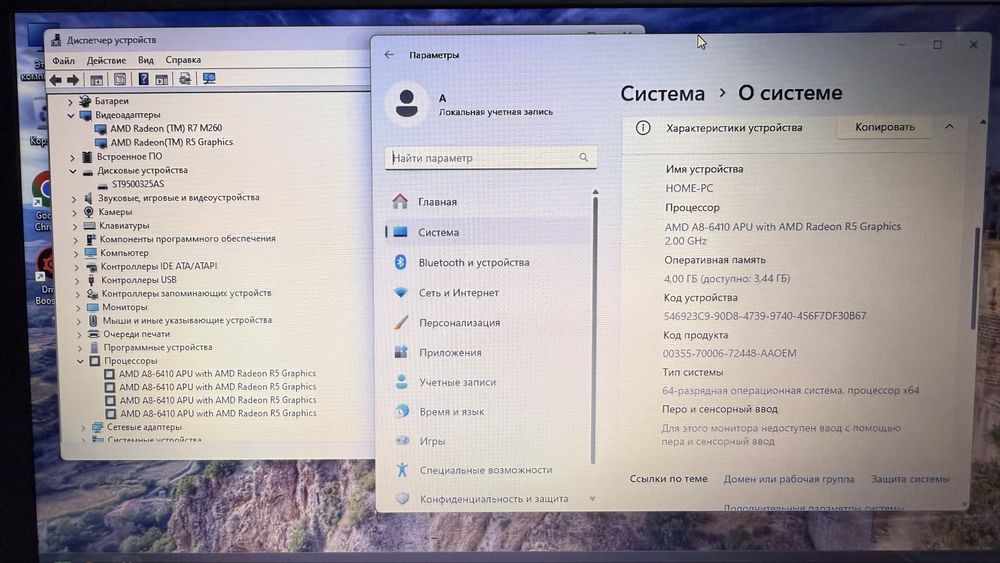
Task: Click the device name value HOME-PC
Action: [689, 189]
